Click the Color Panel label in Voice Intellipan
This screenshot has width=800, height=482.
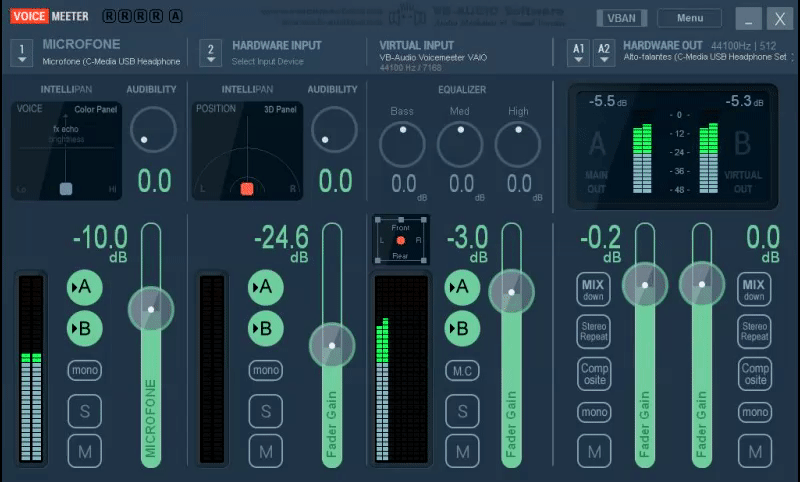point(95,109)
